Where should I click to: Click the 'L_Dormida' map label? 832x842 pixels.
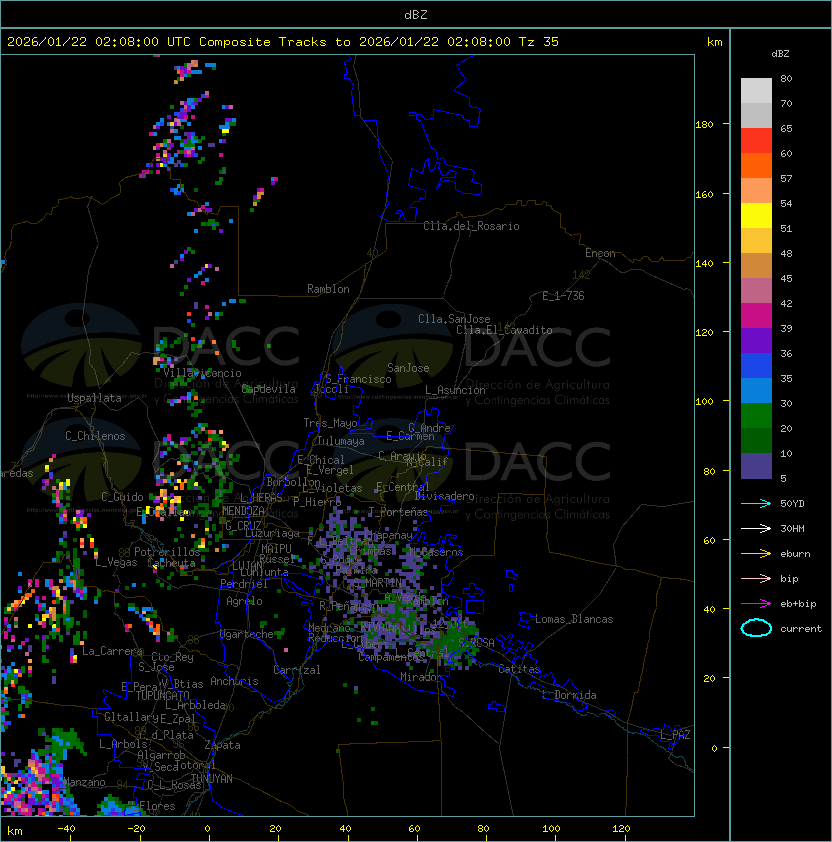coord(569,695)
